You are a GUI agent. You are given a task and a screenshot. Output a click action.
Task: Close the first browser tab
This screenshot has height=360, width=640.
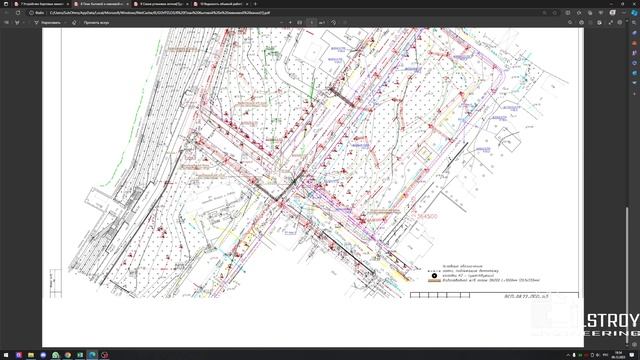[67, 4]
